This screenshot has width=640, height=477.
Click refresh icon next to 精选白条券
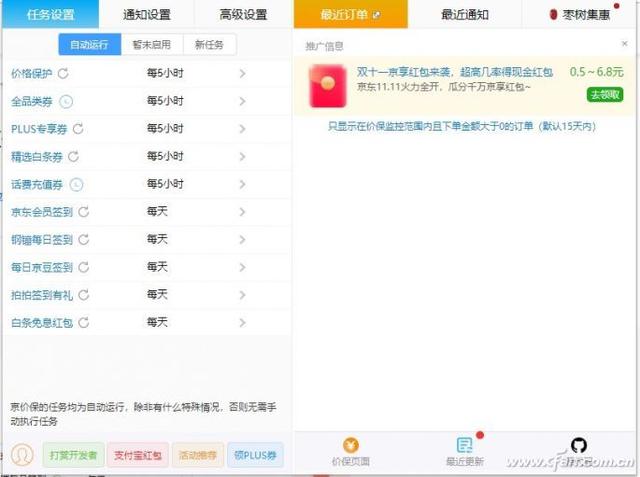coord(73,157)
